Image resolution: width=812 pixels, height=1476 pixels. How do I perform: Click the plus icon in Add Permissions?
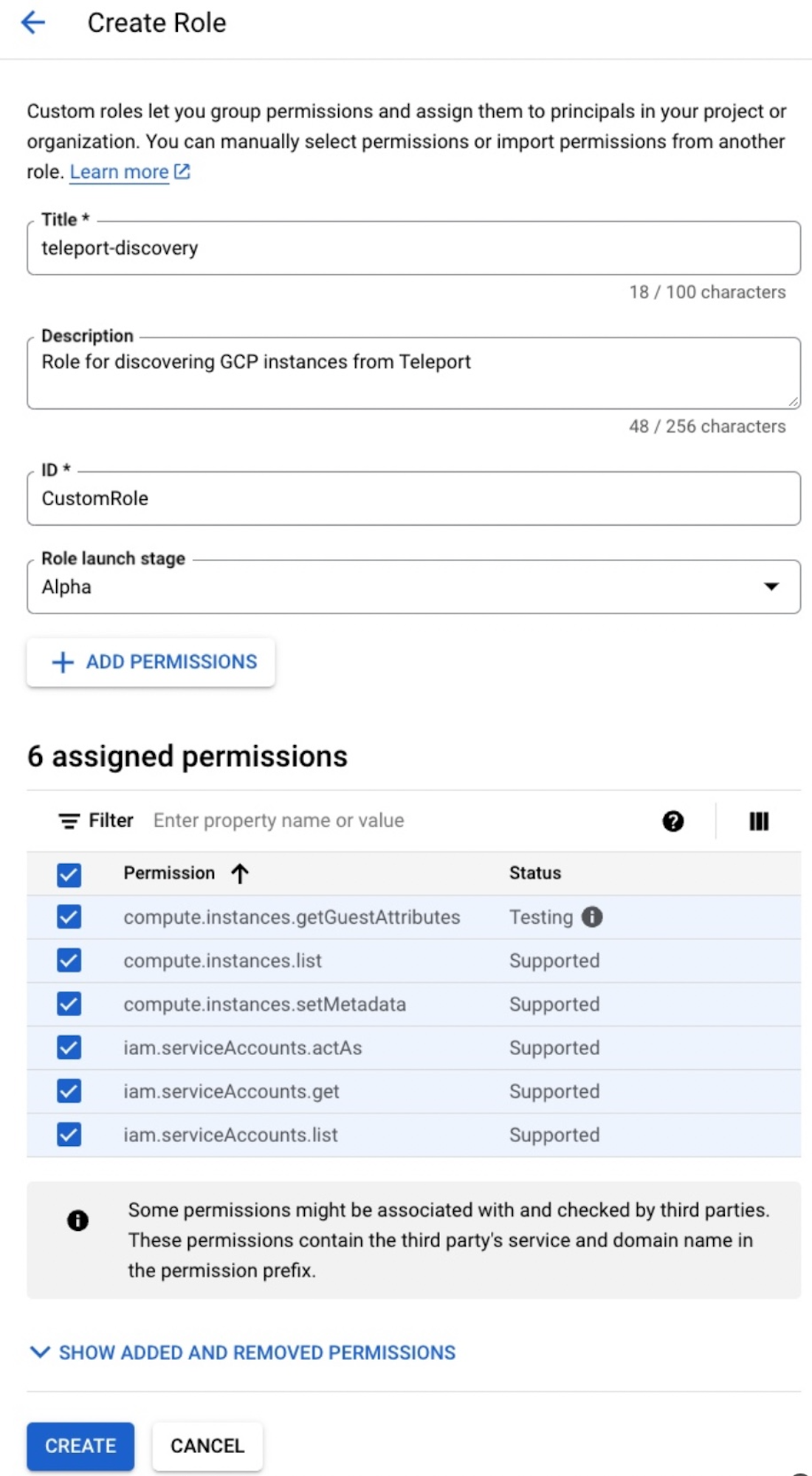(63, 662)
